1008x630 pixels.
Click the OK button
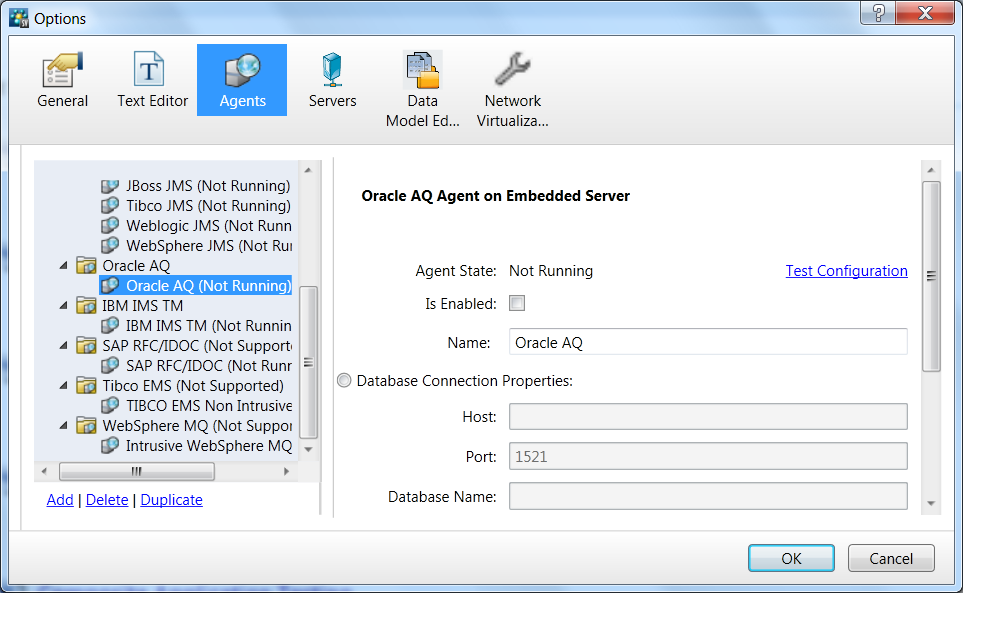[791, 558]
